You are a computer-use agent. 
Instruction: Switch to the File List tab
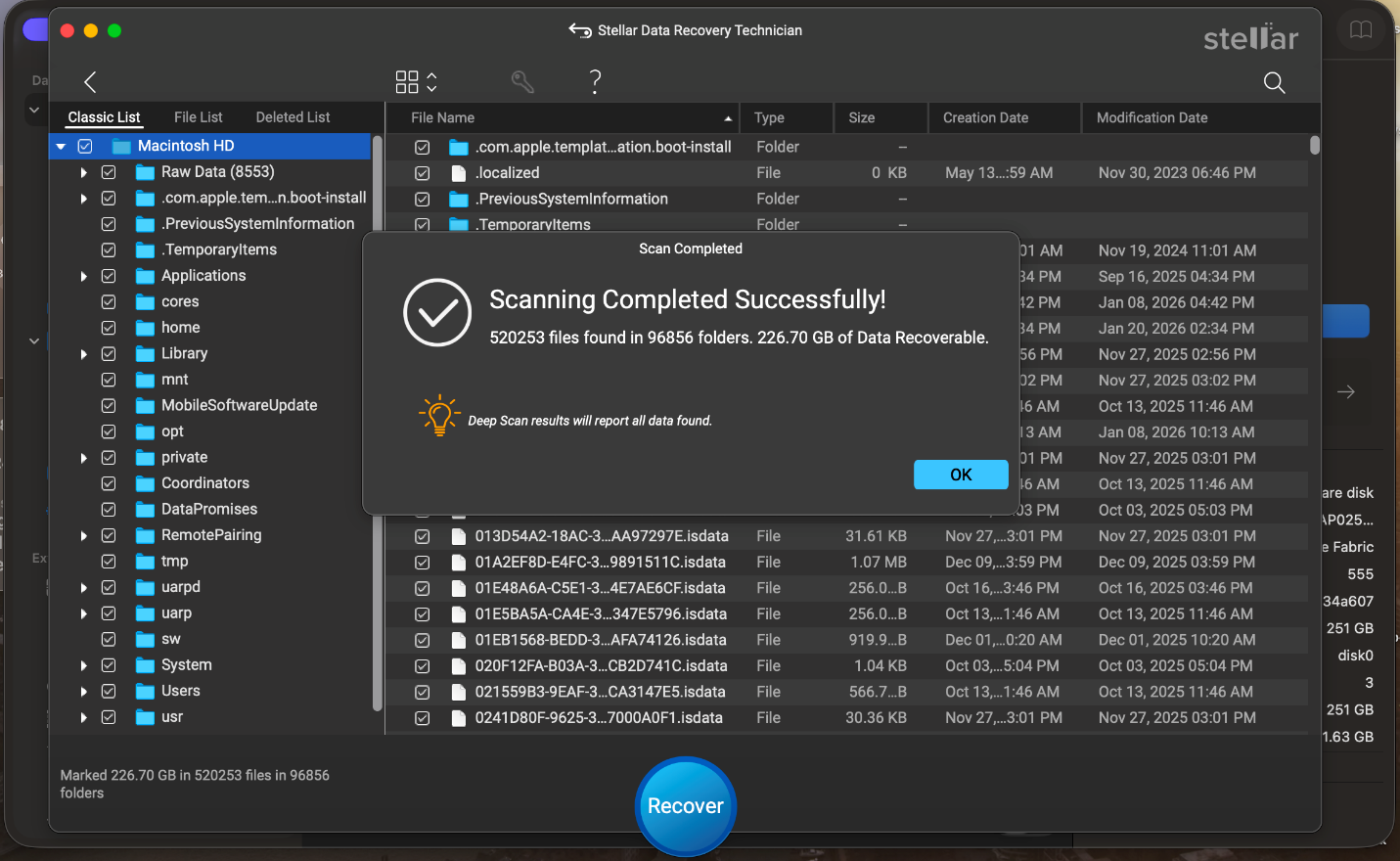198,117
